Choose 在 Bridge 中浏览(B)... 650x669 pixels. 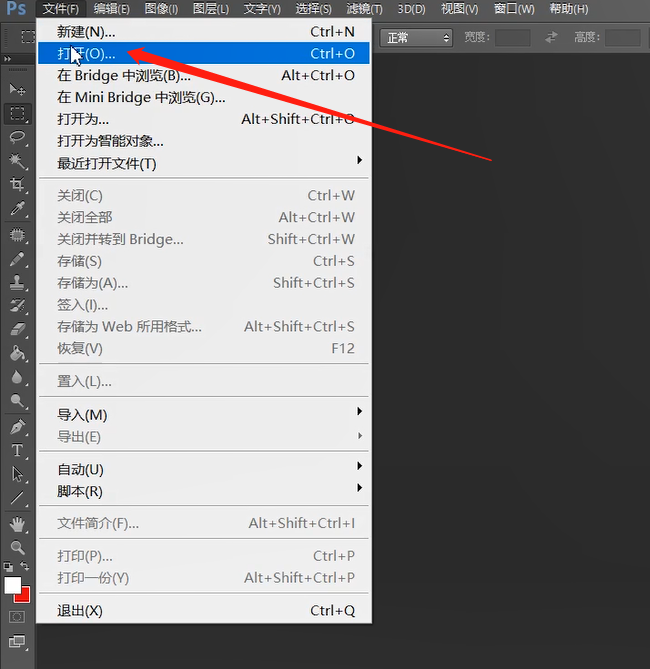click(204, 75)
